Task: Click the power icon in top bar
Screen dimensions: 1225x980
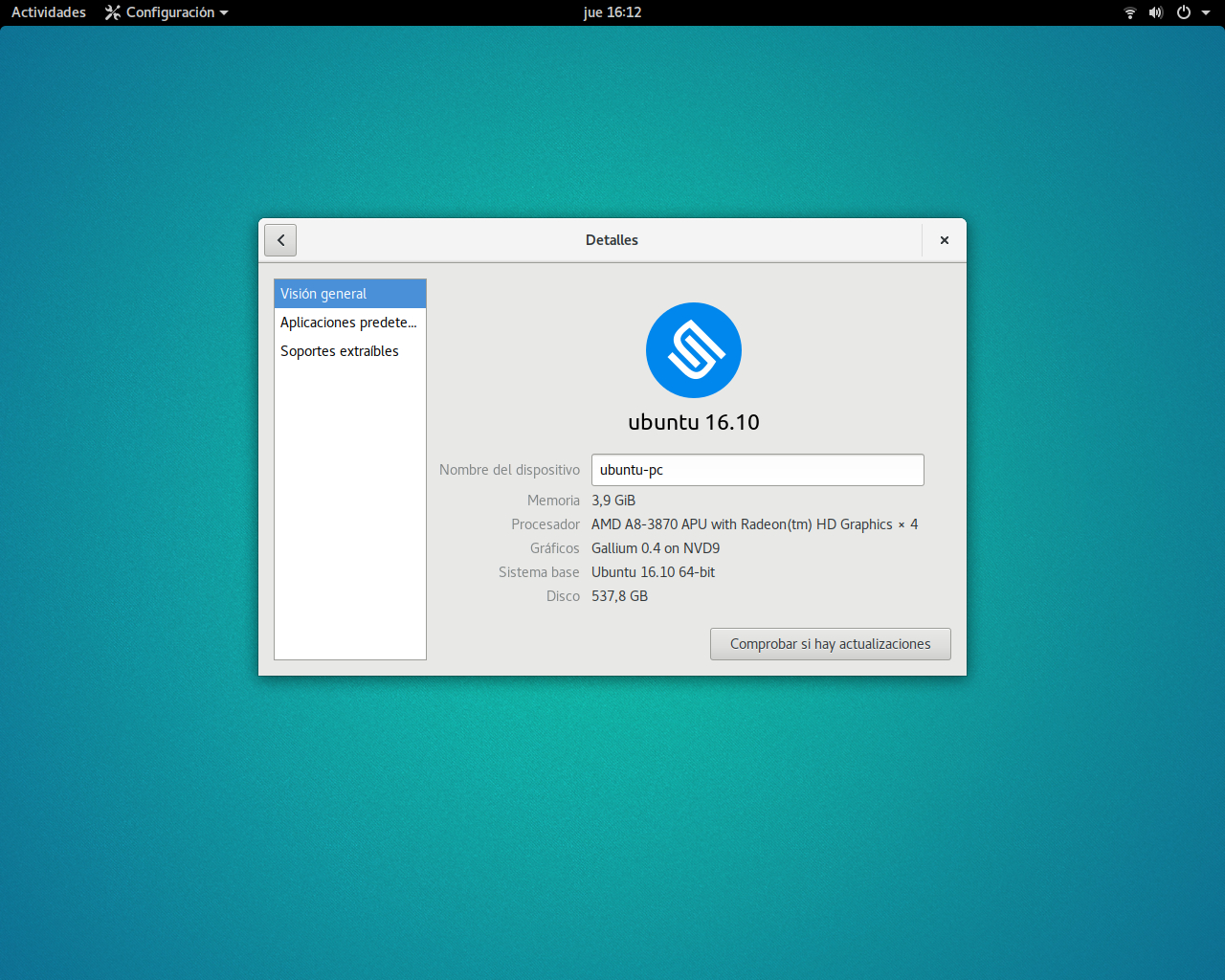Action: coord(1184,12)
